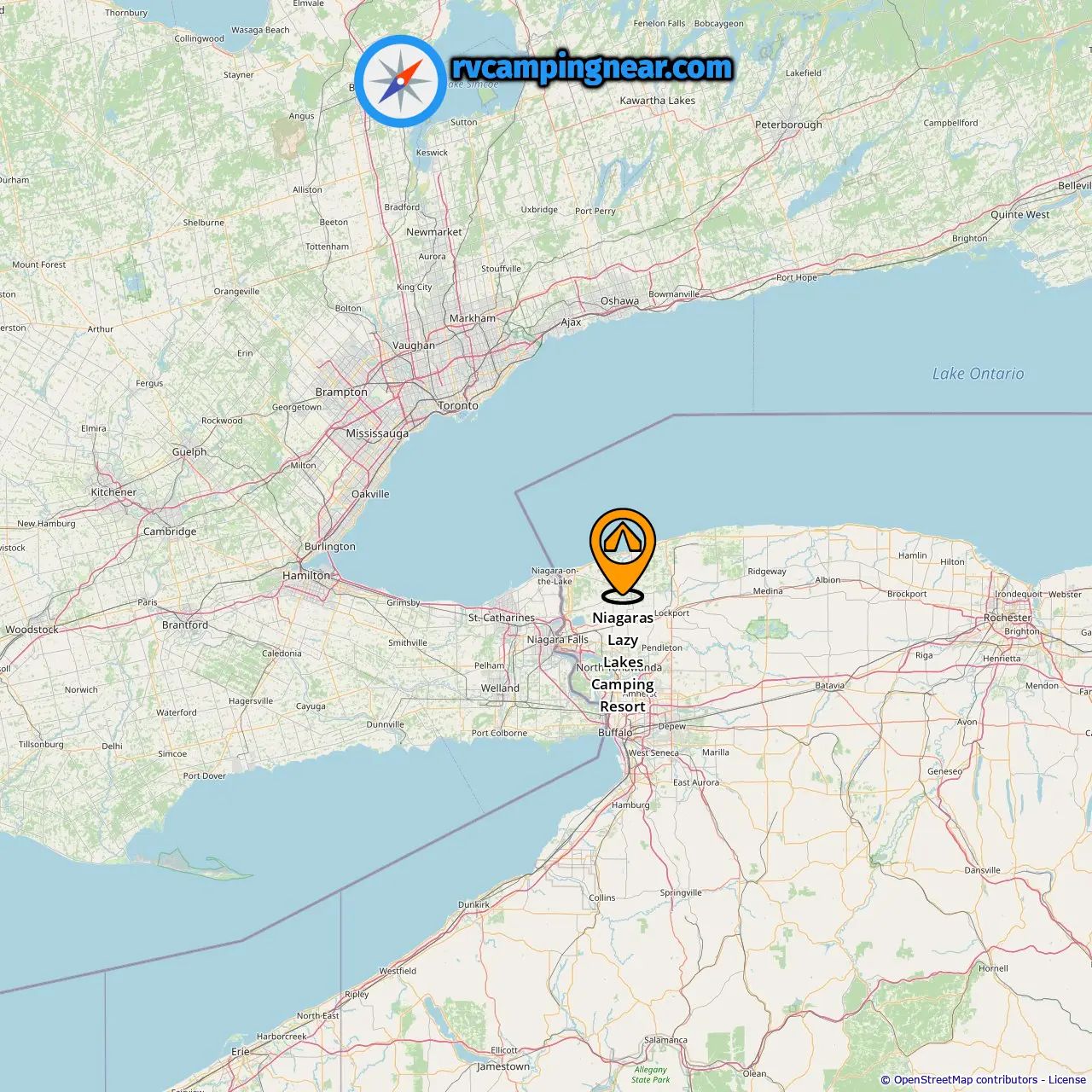The width and height of the screenshot is (1092, 1092).
Task: Select Niagaras Lazy Lakes Camping Resort label
Action: coord(623,662)
